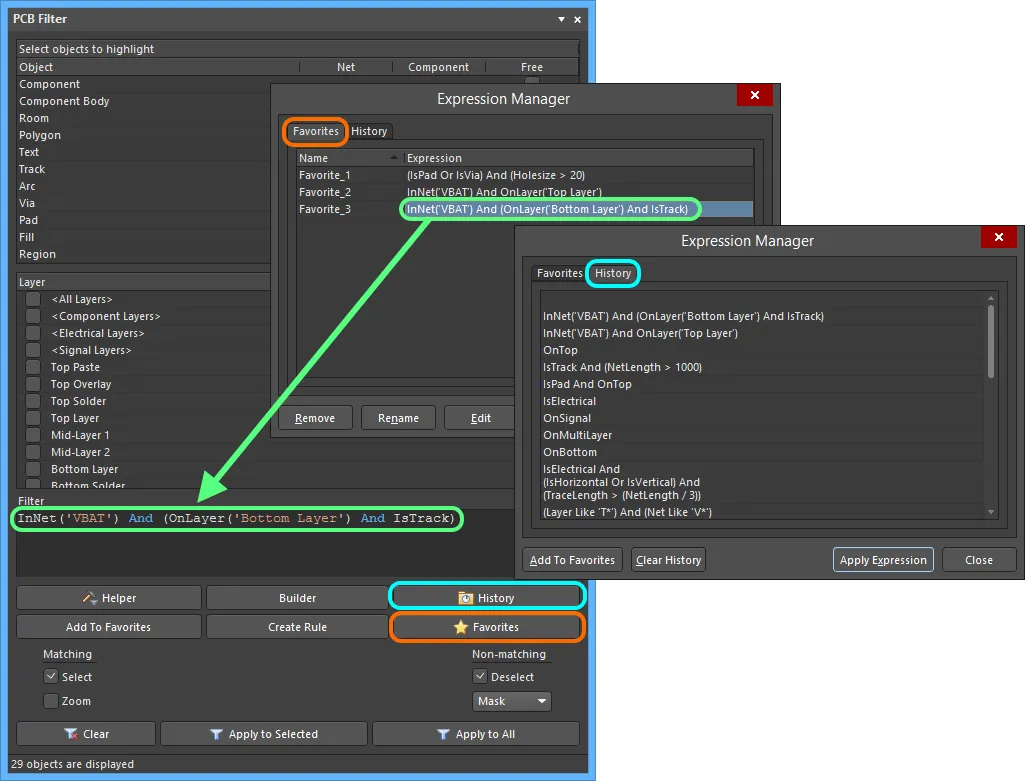
Task: Switch to Favorites tab in front Expression Manager
Action: pos(560,273)
